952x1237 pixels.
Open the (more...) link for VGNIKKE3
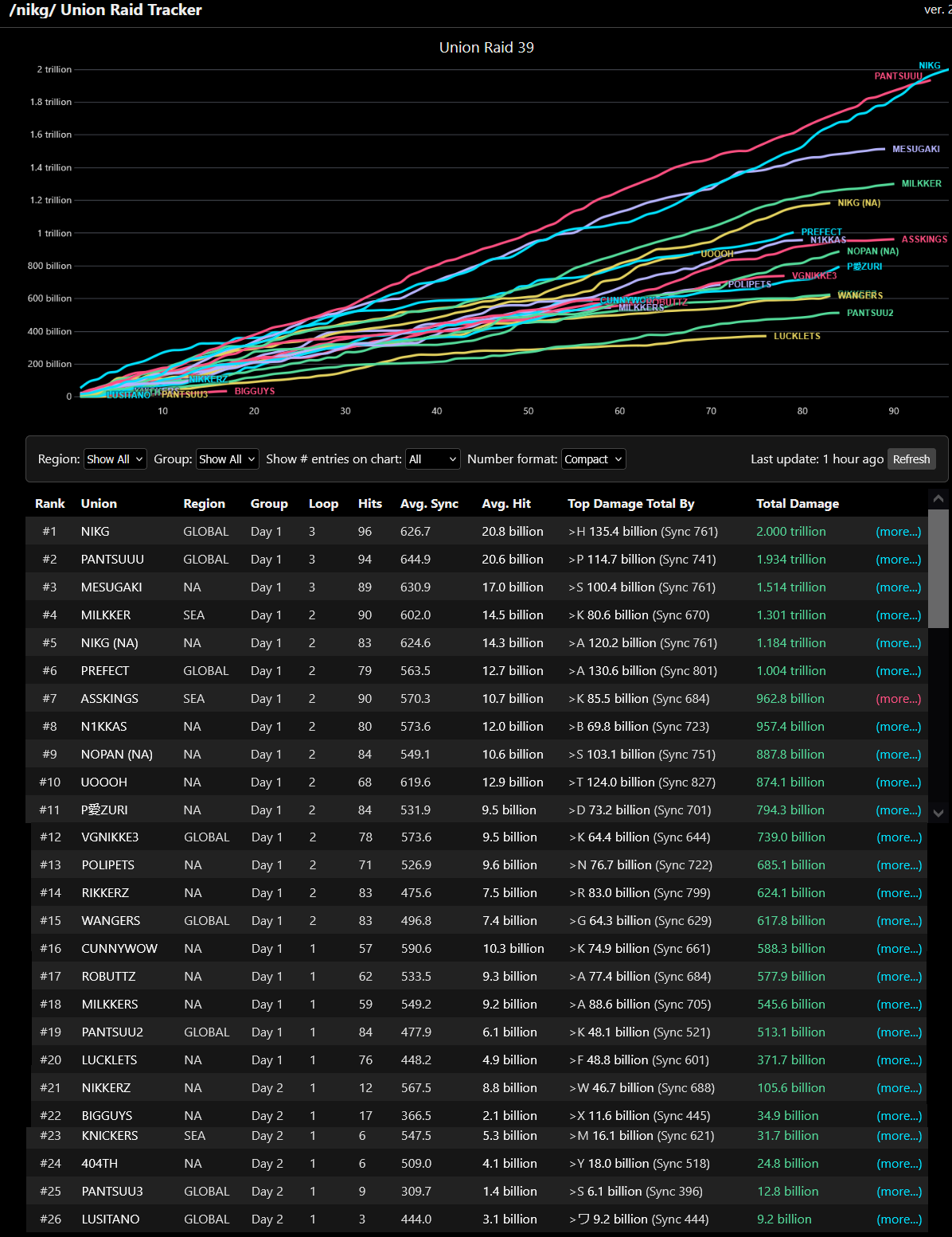(x=899, y=837)
